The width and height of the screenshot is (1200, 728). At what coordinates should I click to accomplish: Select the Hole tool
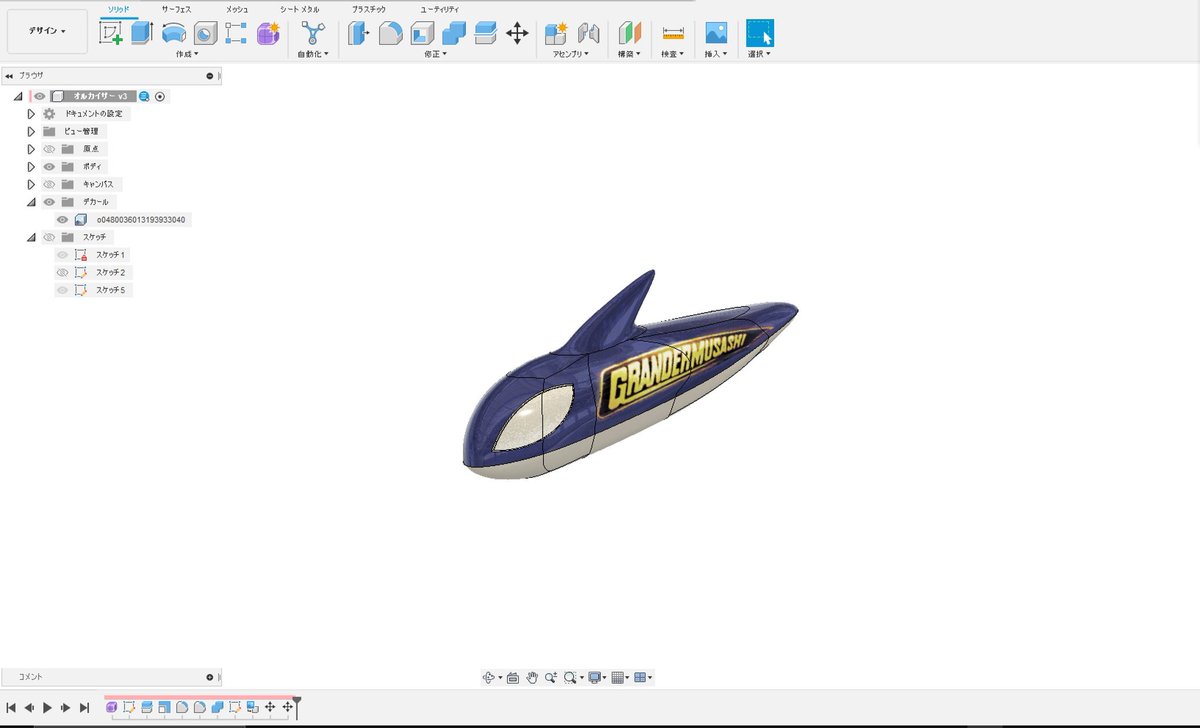coord(205,33)
